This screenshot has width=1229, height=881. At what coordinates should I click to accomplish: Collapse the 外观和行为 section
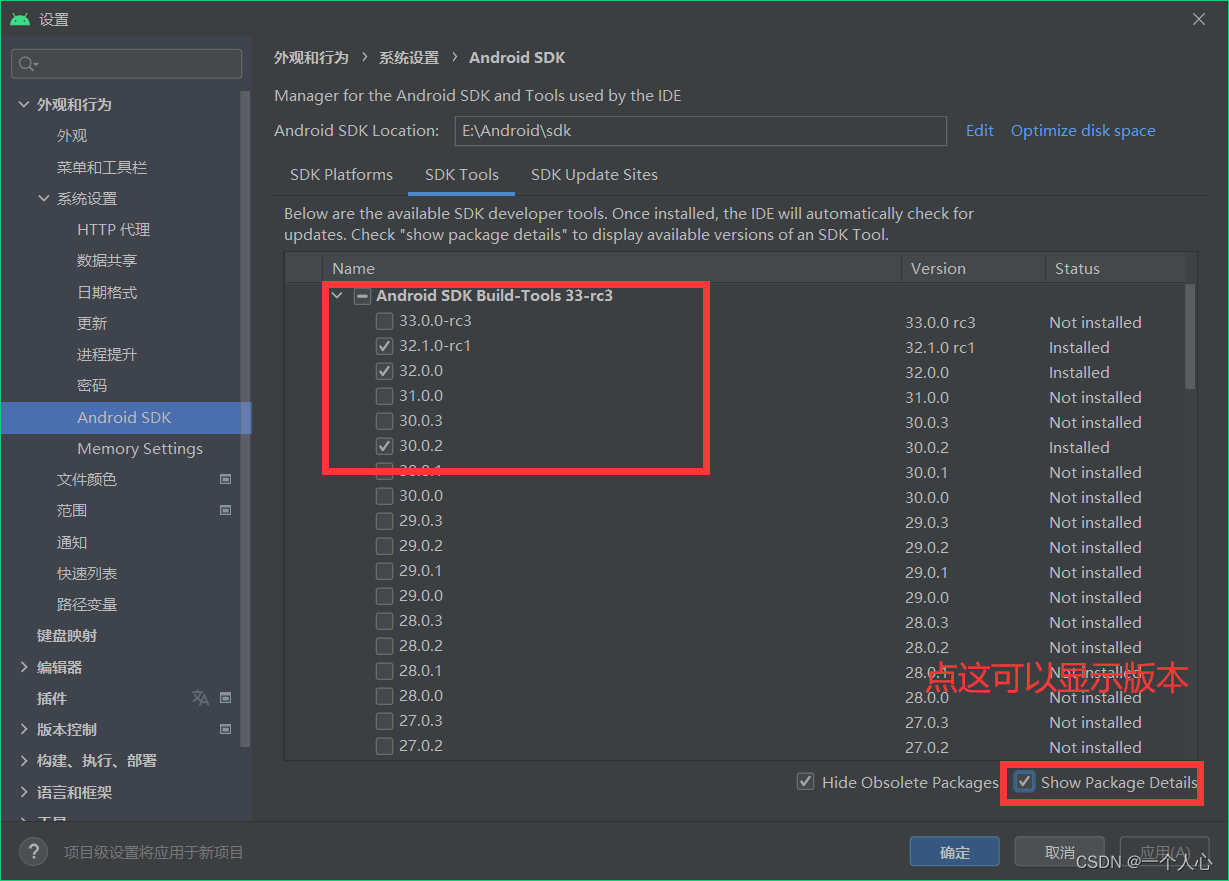[24, 104]
